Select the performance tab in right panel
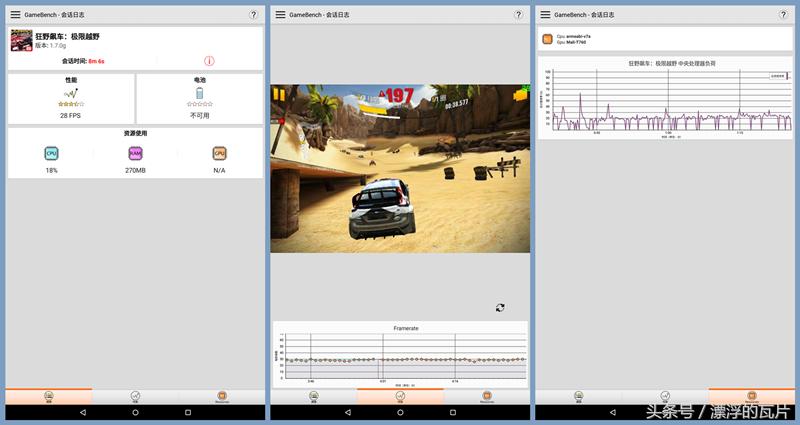The height and width of the screenshot is (425, 800). [x=665, y=396]
